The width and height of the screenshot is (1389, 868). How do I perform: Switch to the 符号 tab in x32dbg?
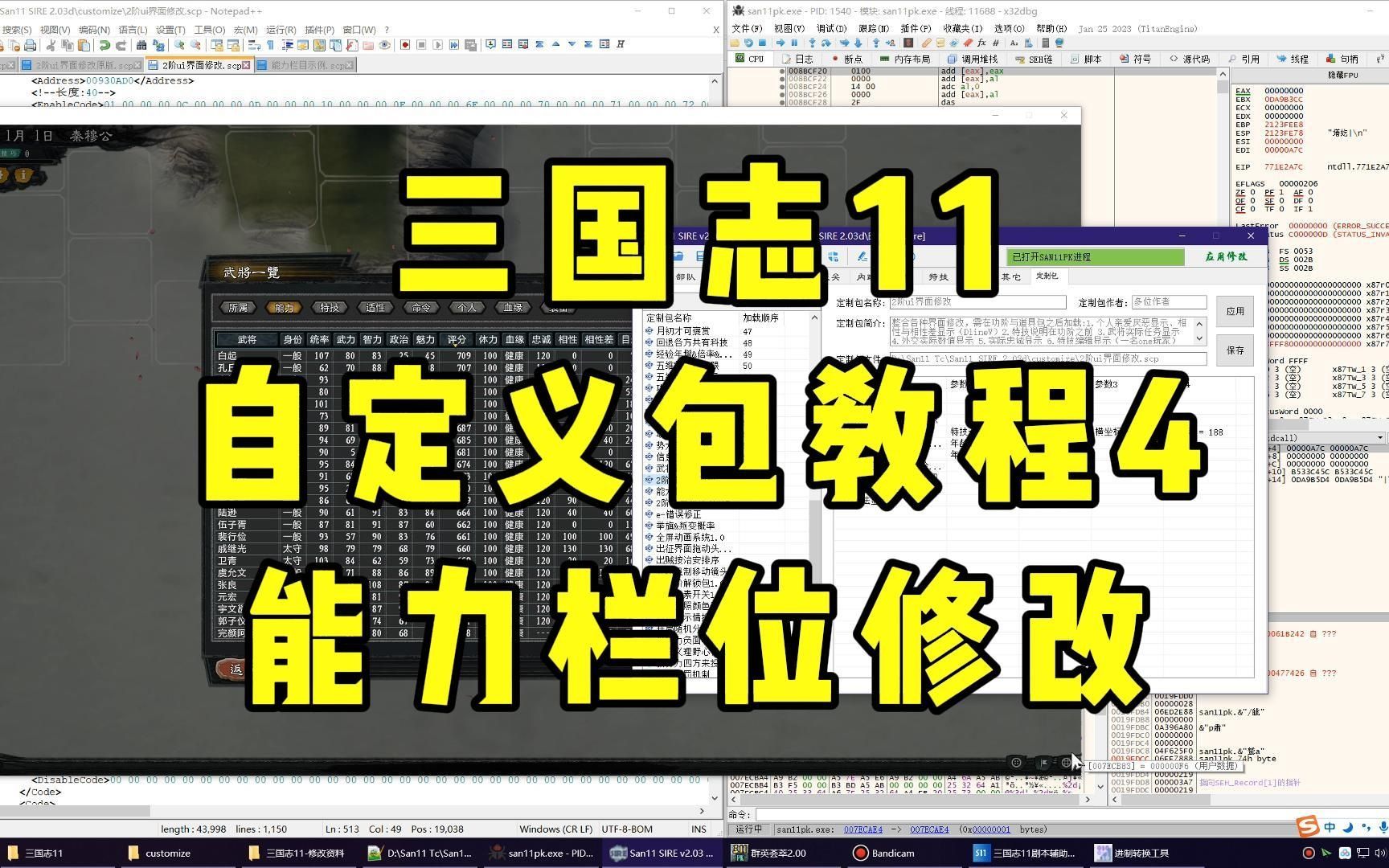click(x=1136, y=59)
